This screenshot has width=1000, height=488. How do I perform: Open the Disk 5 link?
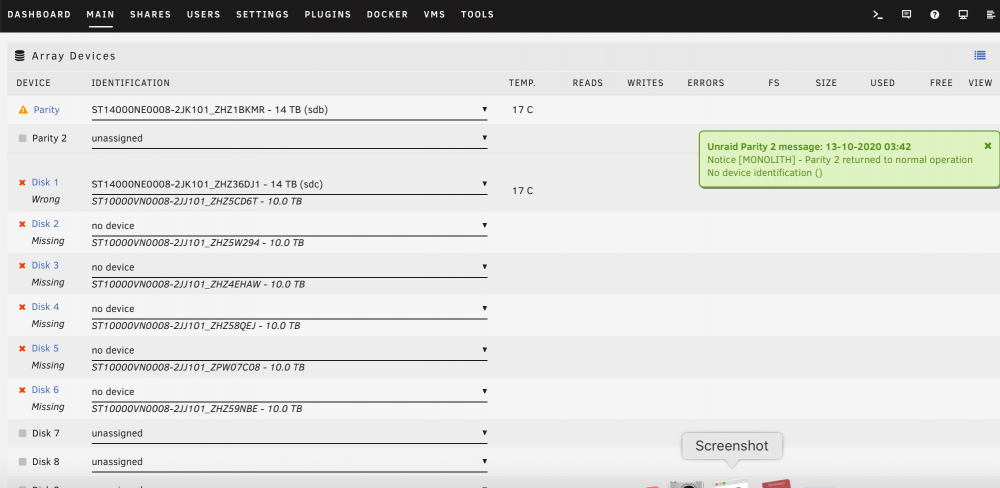pyautogui.click(x=45, y=348)
